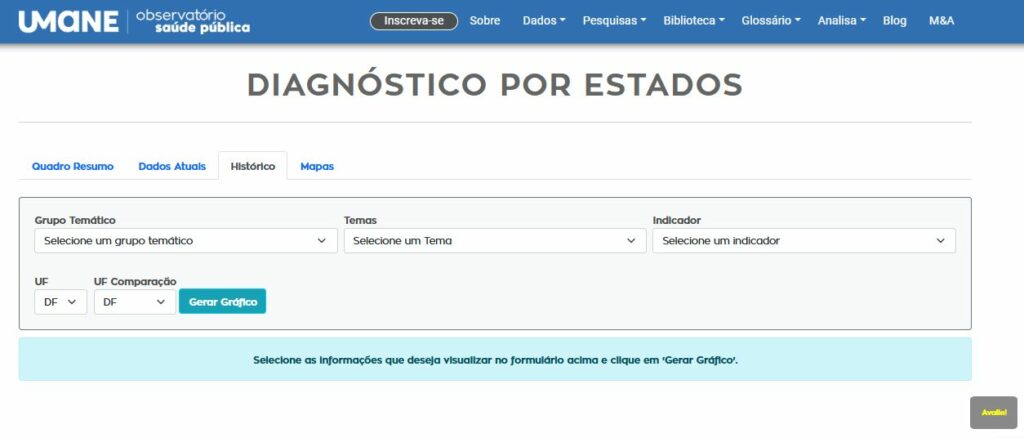Expand the Dados menu
Viewport: 1024px width, 438px height.
click(x=544, y=21)
